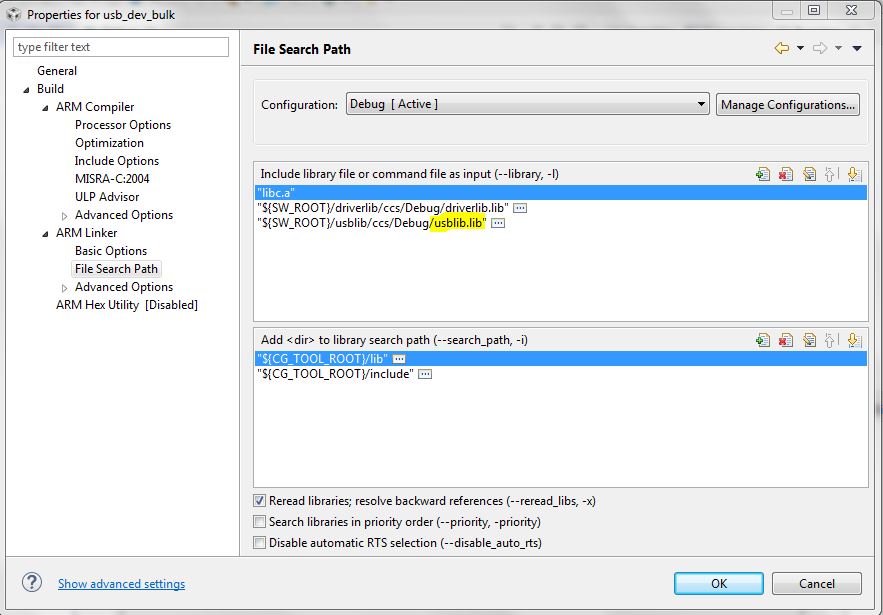Select Basic Options under ARM Linker

pyautogui.click(x=111, y=251)
